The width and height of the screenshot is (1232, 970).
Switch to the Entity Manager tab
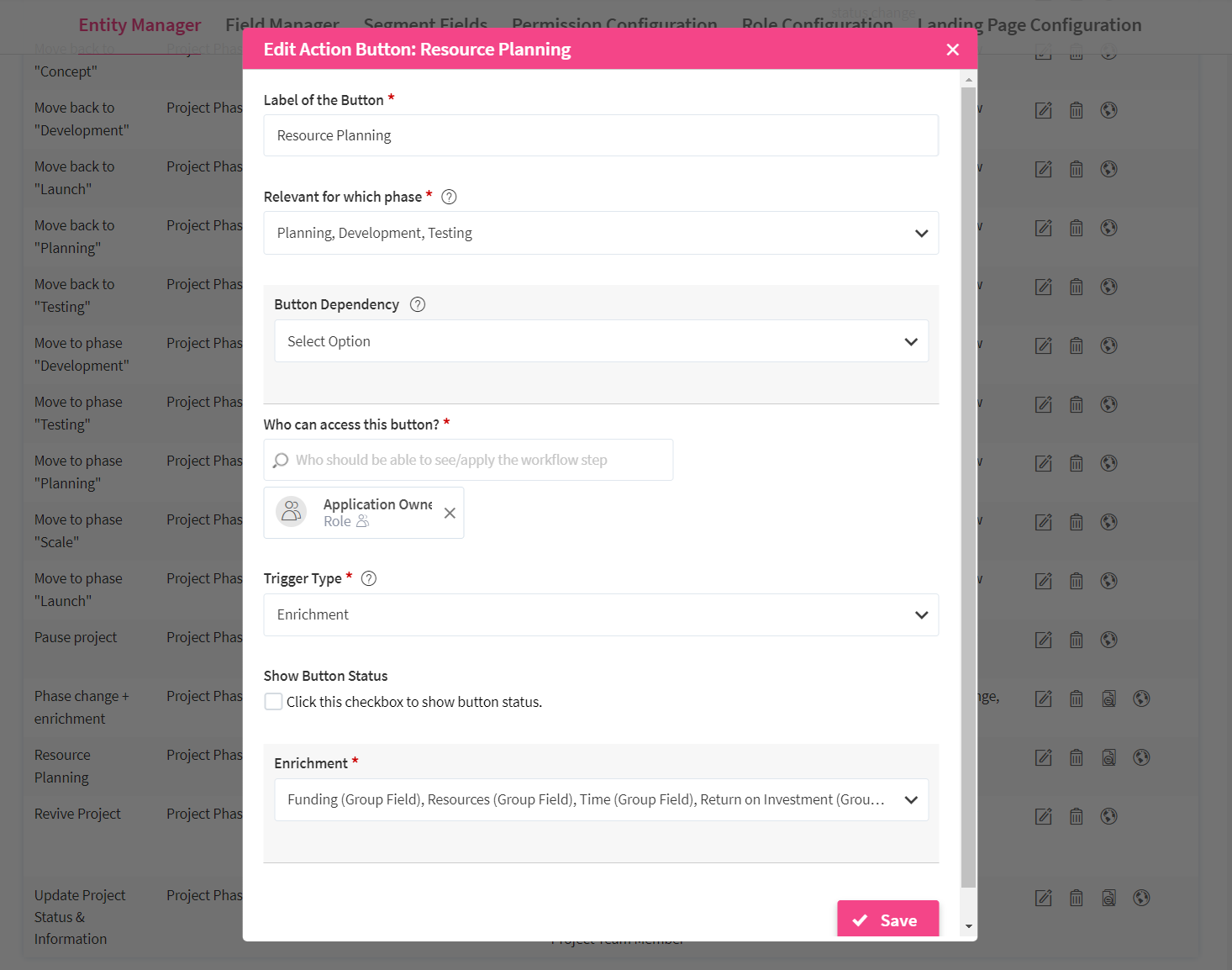pos(140,25)
